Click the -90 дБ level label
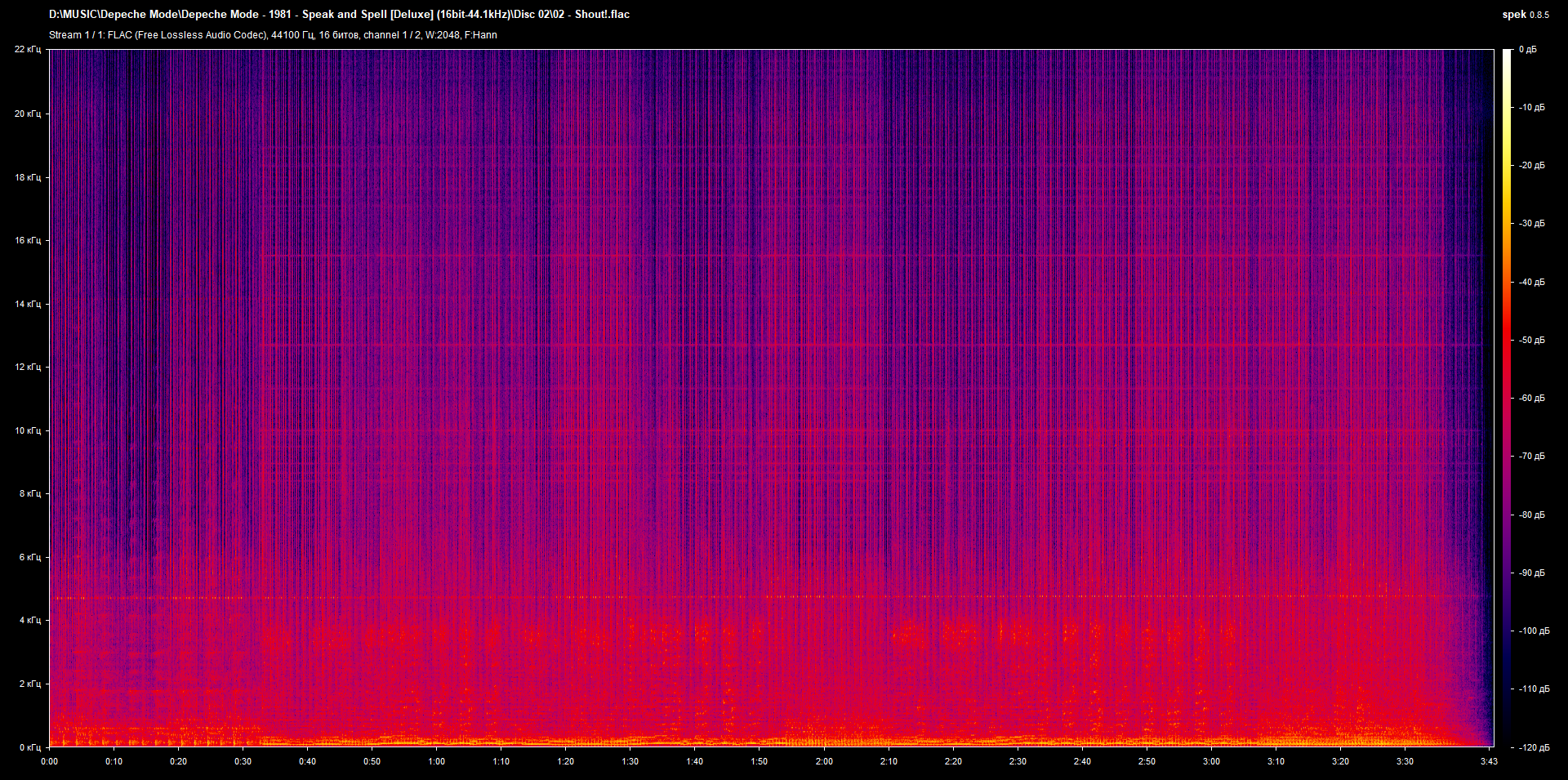This screenshot has width=1568, height=780. pos(1531,573)
